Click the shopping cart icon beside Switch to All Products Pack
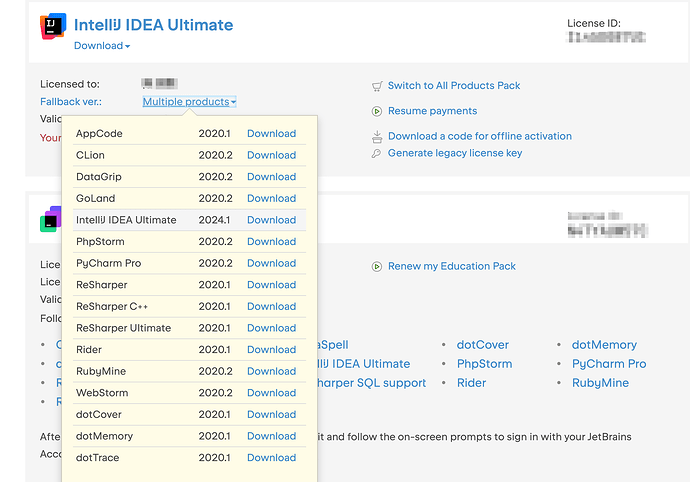This screenshot has height=482, width=690. point(377,86)
